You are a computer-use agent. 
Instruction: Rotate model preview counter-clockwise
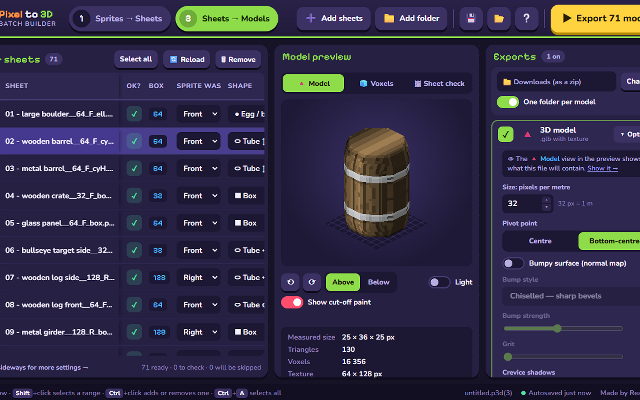tap(290, 282)
